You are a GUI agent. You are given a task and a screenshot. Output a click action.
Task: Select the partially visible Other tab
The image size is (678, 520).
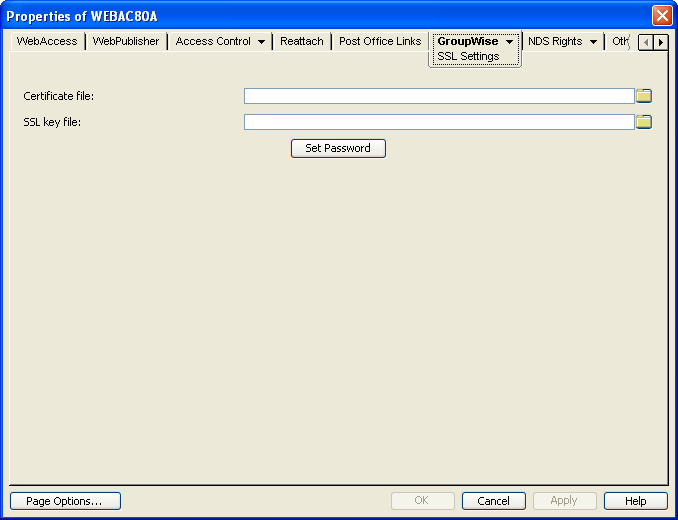620,41
